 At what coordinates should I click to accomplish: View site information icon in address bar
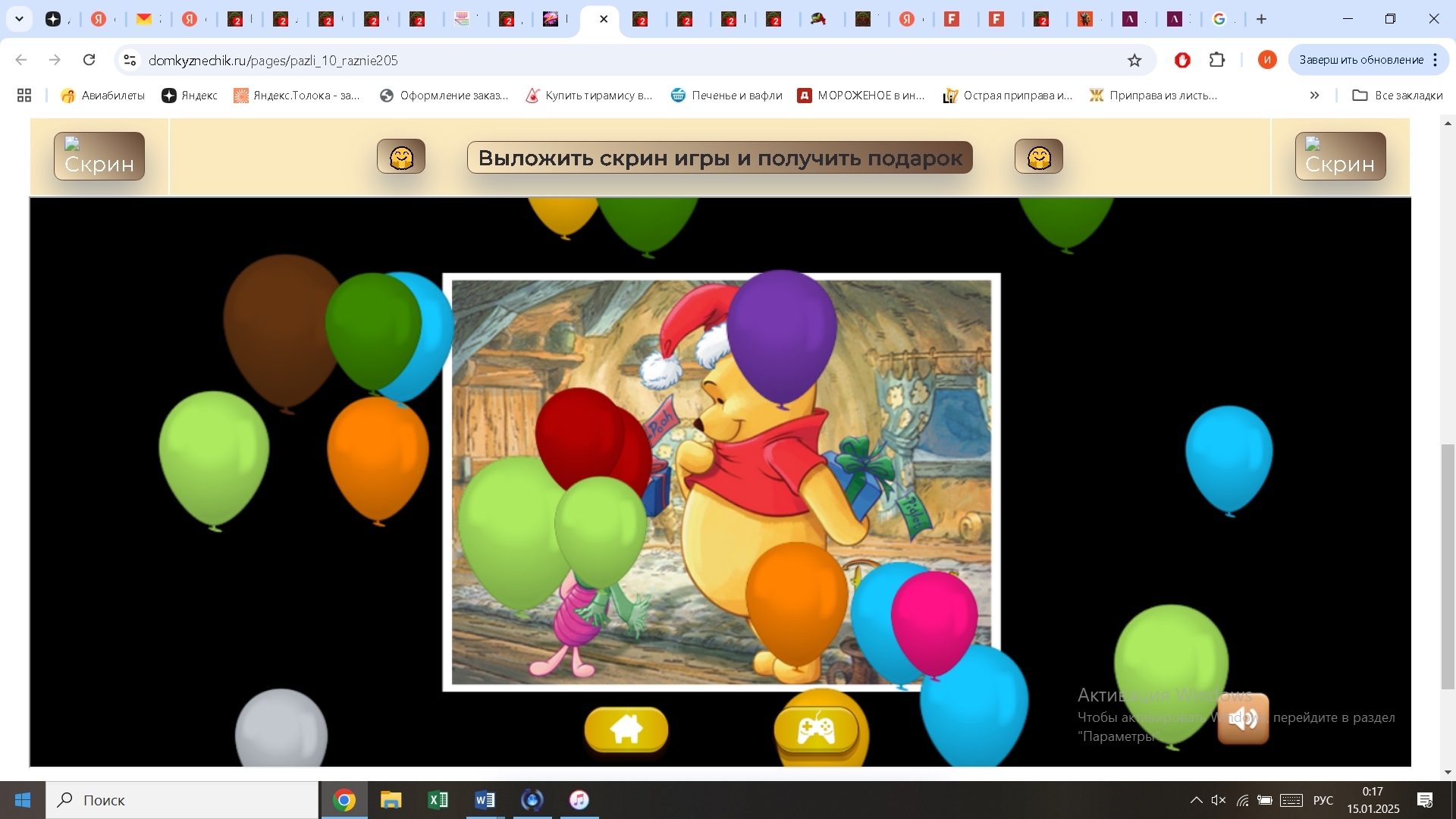[130, 60]
